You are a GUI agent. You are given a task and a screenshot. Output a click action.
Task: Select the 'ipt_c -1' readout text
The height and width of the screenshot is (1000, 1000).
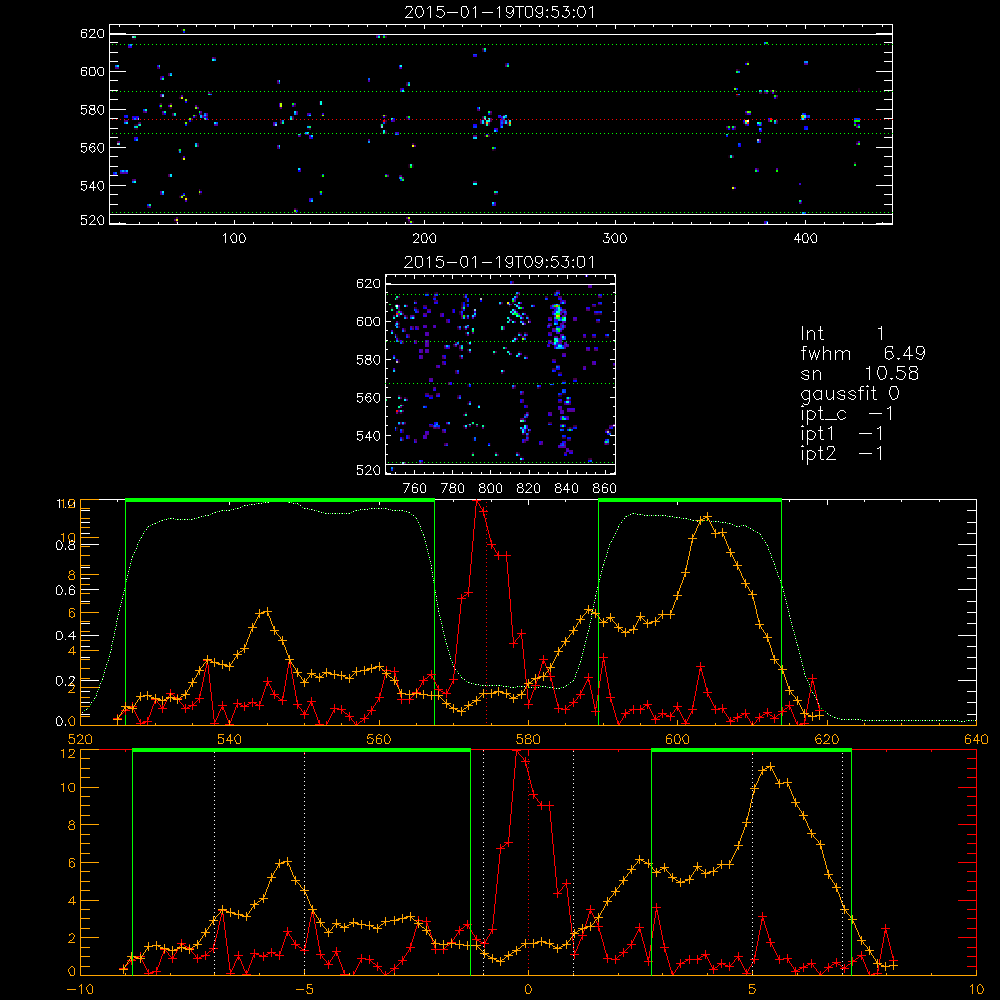click(847, 414)
